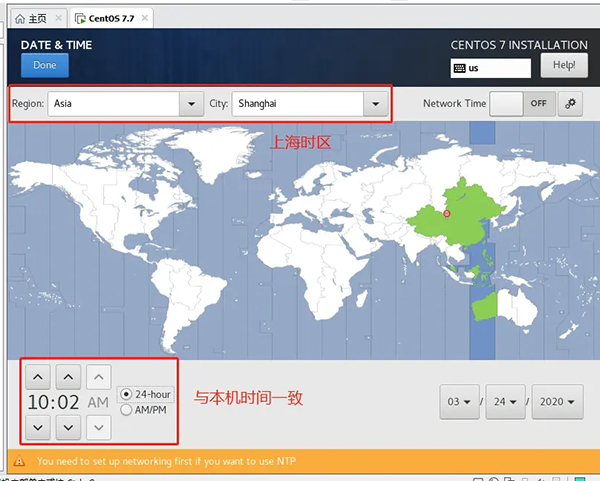This screenshot has height=481, width=600.
Task: Click the keyboard icon beside us layout
Action: [x=459, y=68]
